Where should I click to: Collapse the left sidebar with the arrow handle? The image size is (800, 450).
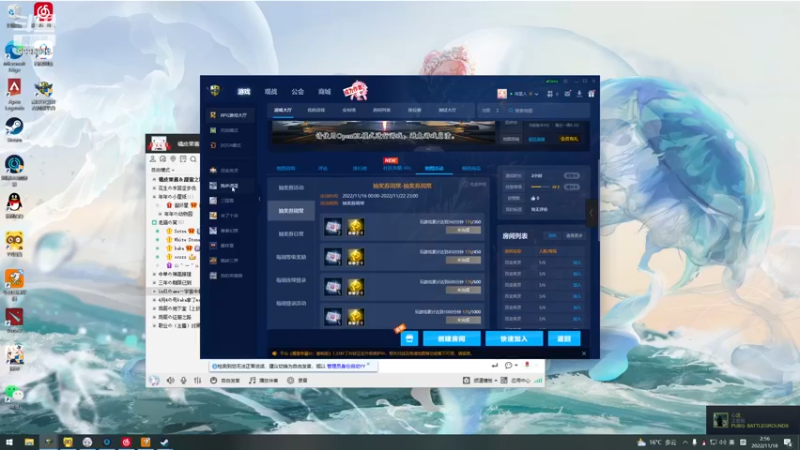(259, 199)
